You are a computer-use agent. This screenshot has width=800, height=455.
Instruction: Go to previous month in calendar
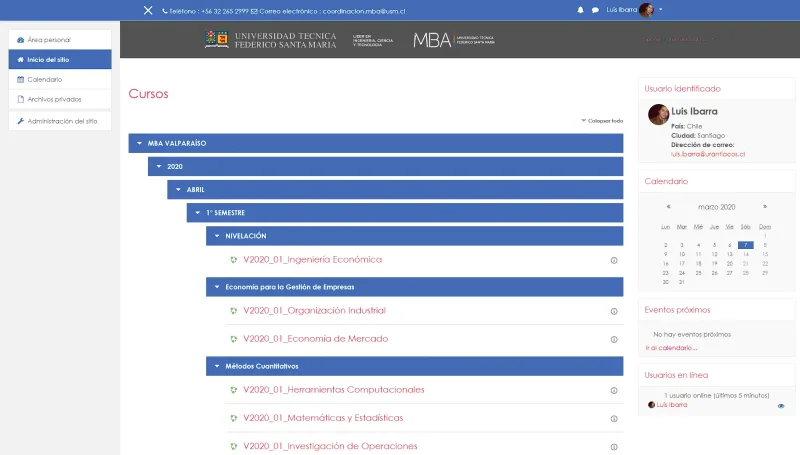668,207
